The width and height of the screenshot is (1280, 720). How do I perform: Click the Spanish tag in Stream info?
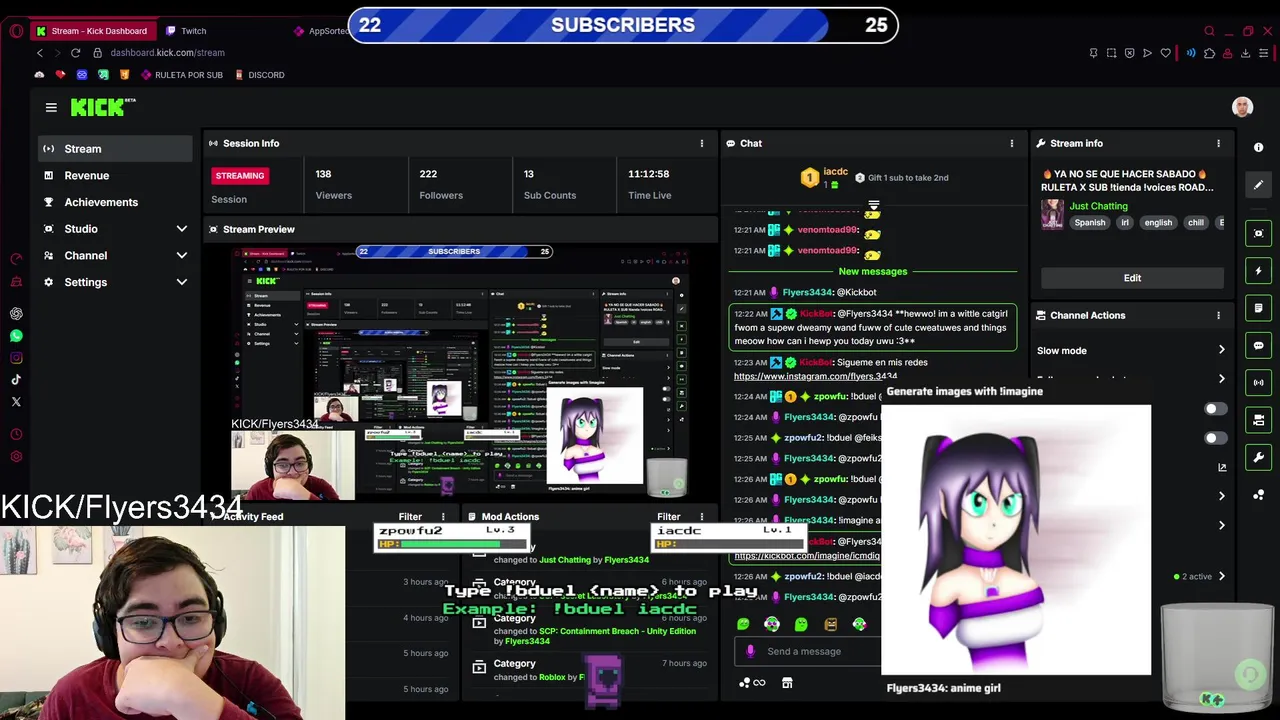[1089, 223]
